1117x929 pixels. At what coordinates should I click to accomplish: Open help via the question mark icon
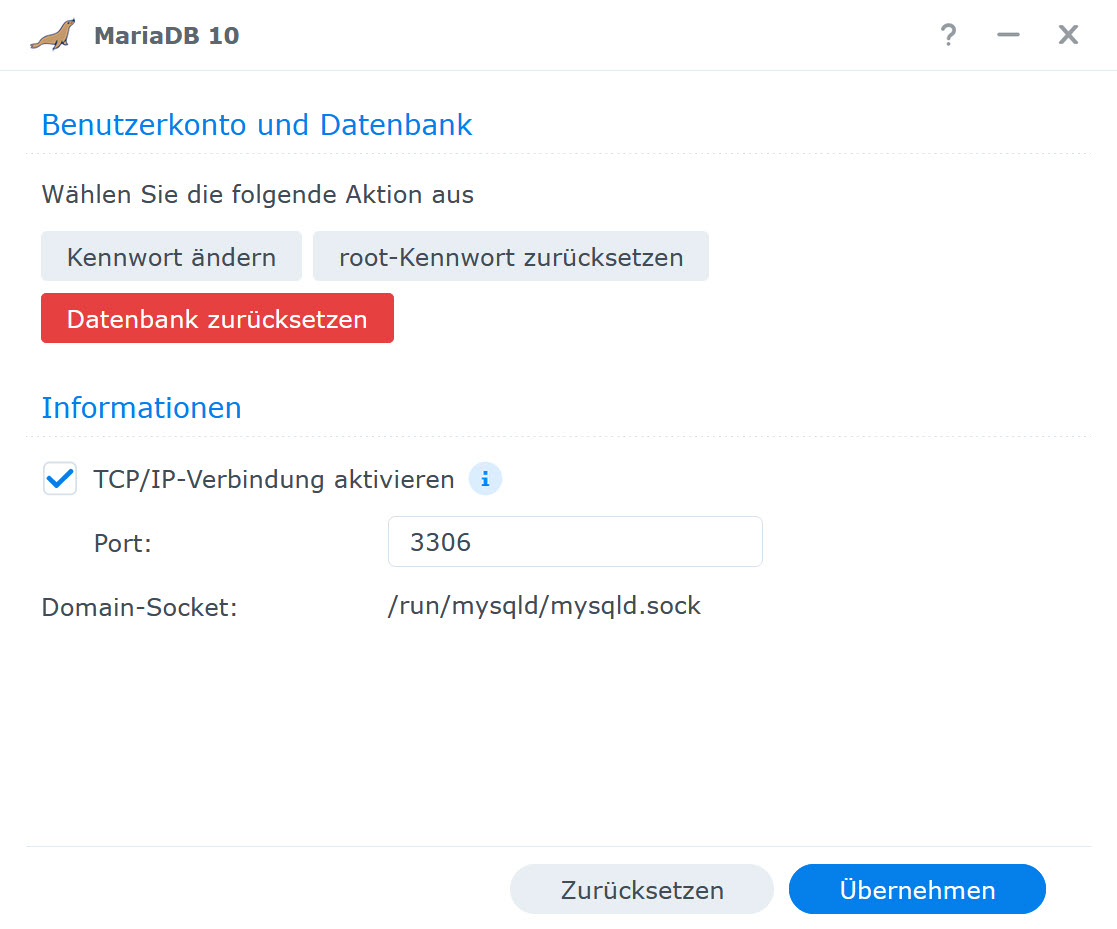pos(948,35)
